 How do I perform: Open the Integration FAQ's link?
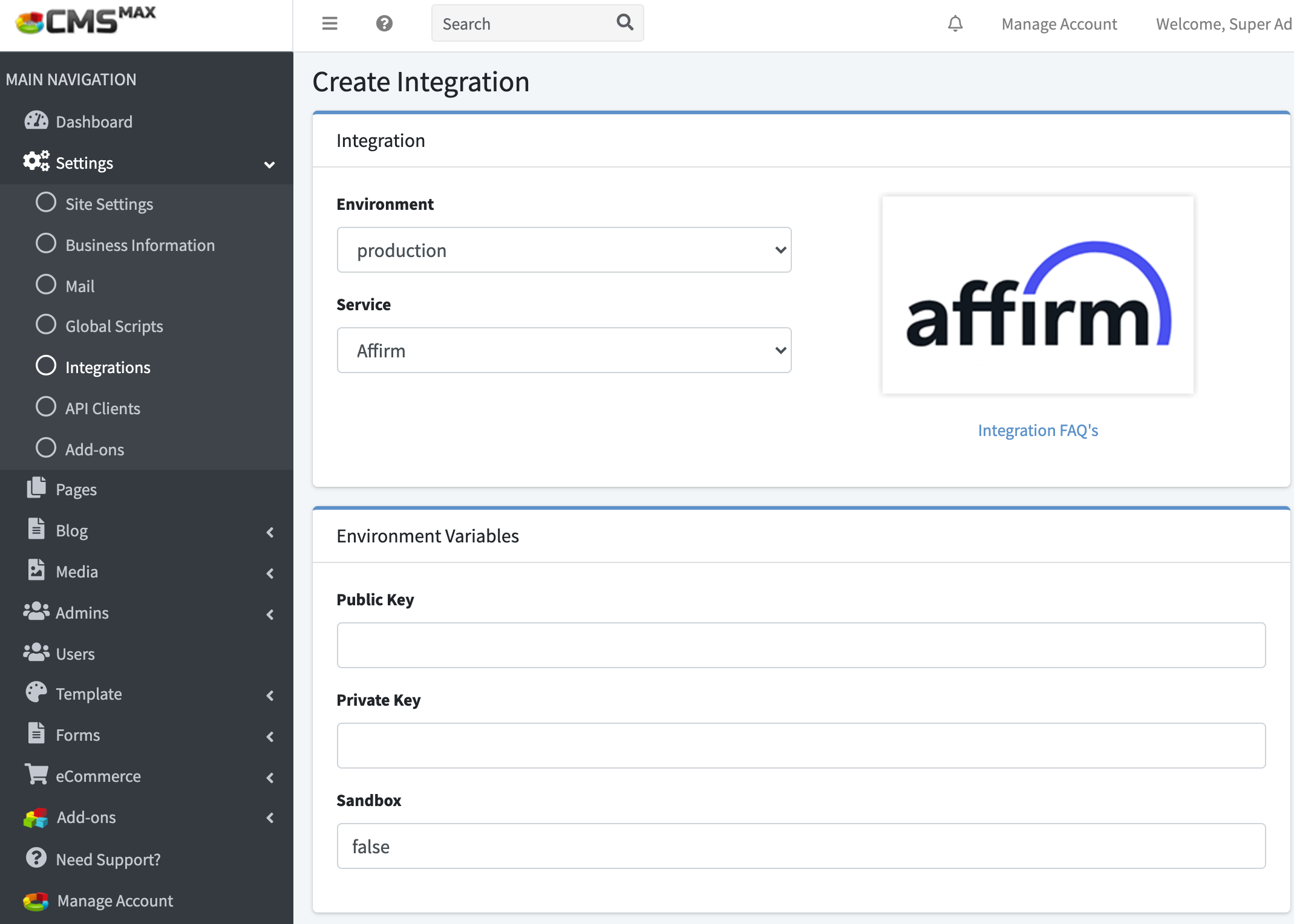1038,430
